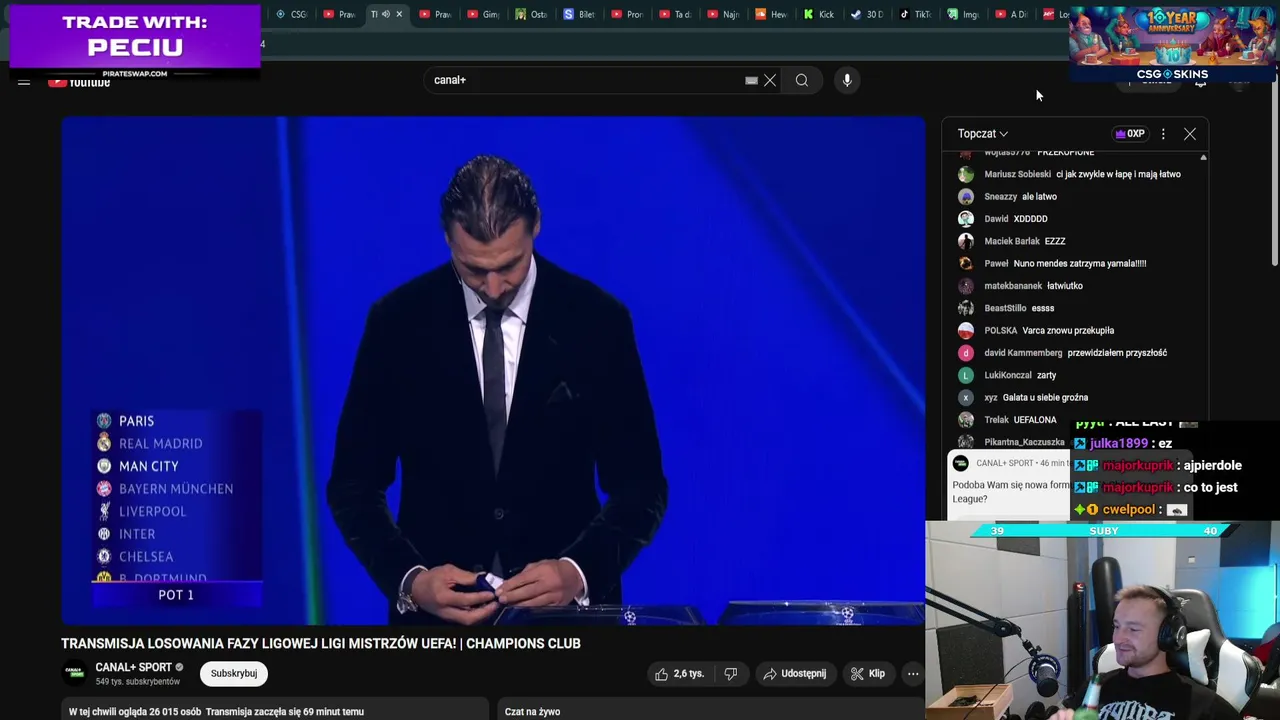Select chat message 'Galata u siebie groźna'
This screenshot has height=720, width=1280.
coord(1045,397)
